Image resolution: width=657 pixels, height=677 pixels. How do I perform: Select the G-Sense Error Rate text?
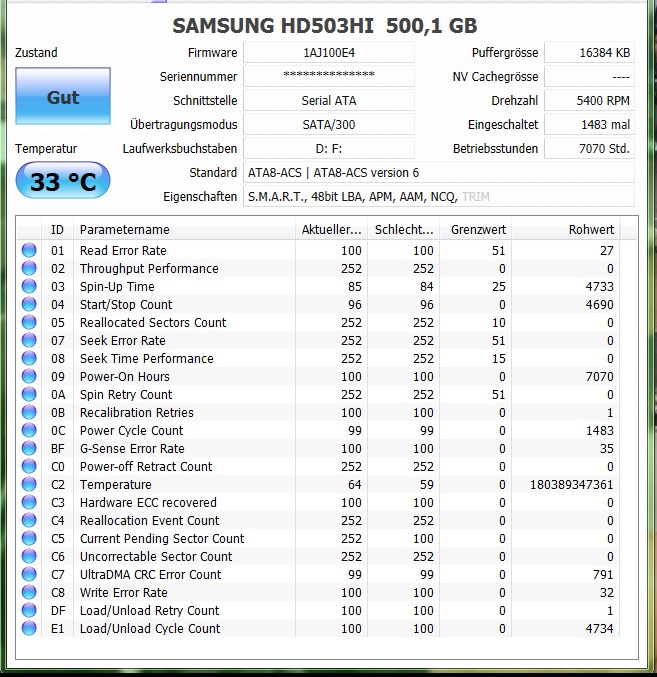(x=132, y=449)
